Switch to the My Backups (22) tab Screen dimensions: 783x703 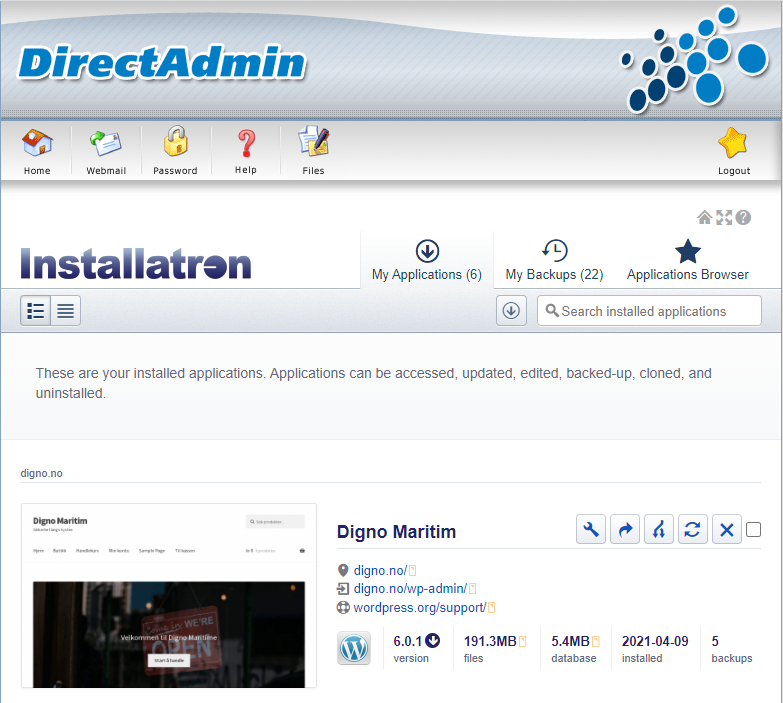pos(554,260)
